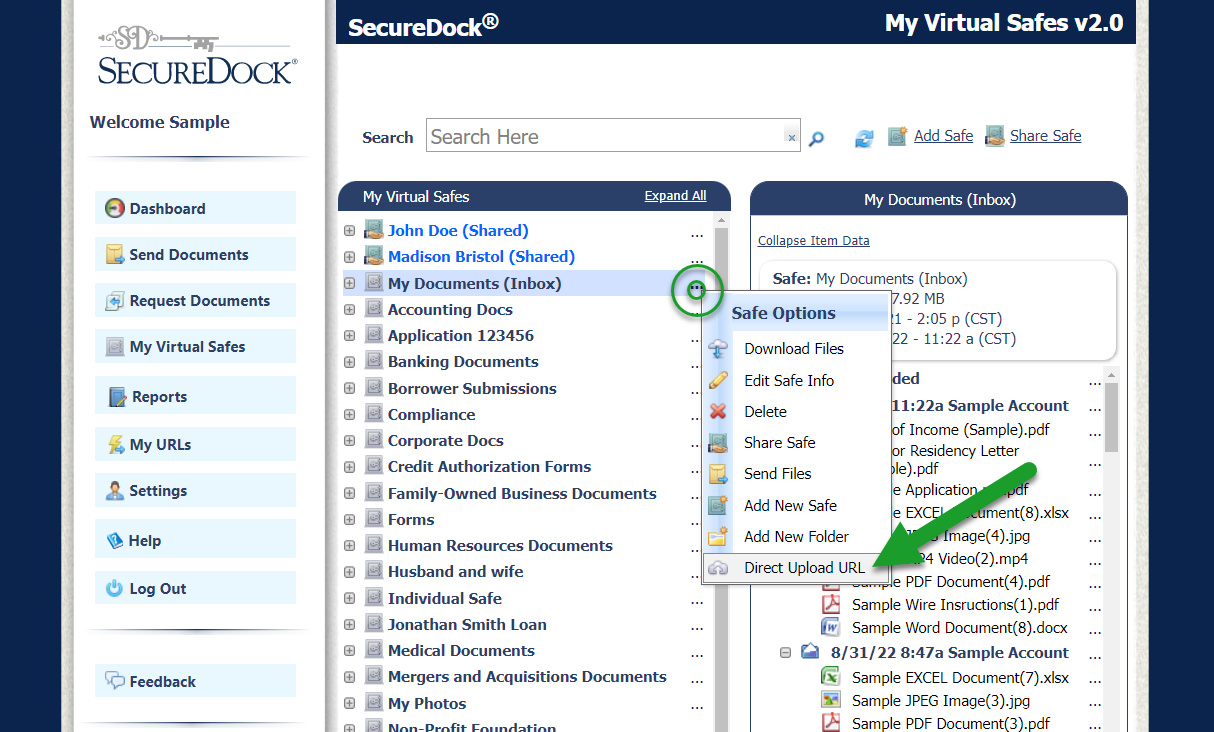
Task: Choose Share Safe in Safe Options menu
Action: 780,442
